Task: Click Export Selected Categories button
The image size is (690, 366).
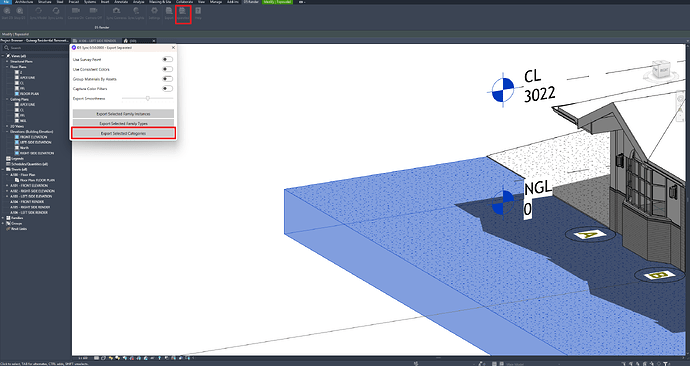Action: click(x=123, y=133)
